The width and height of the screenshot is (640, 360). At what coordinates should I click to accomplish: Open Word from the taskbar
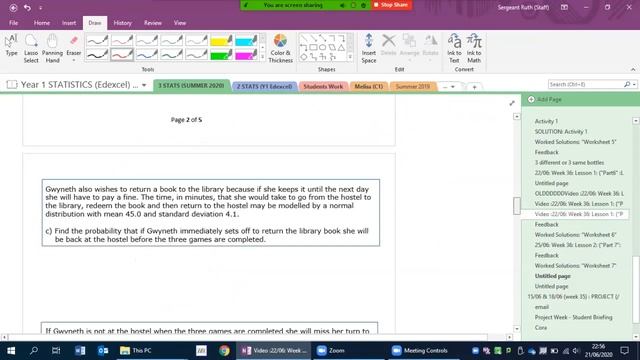(x=80, y=351)
